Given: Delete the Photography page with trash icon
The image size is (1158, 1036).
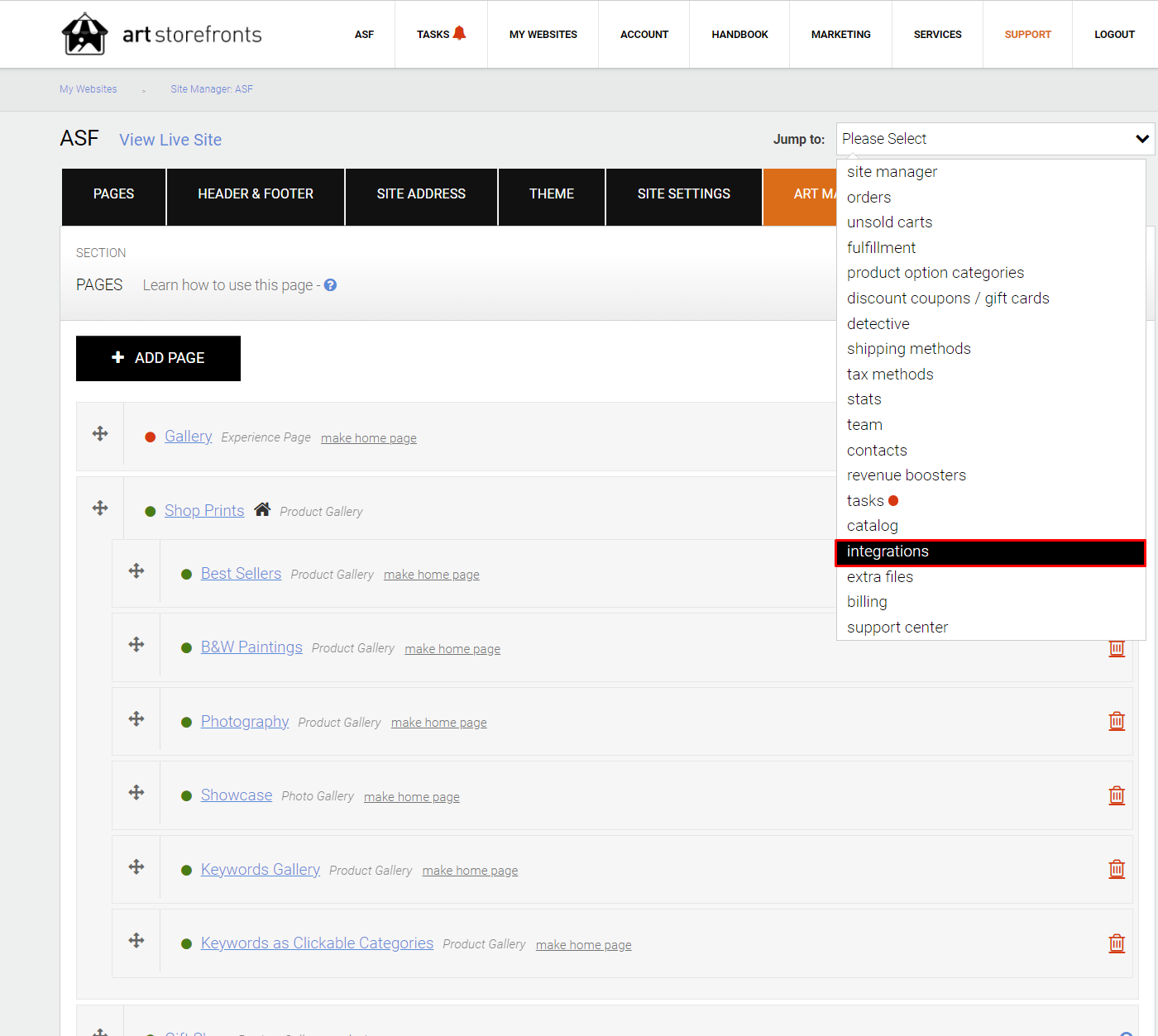Looking at the screenshot, I should [1117, 721].
